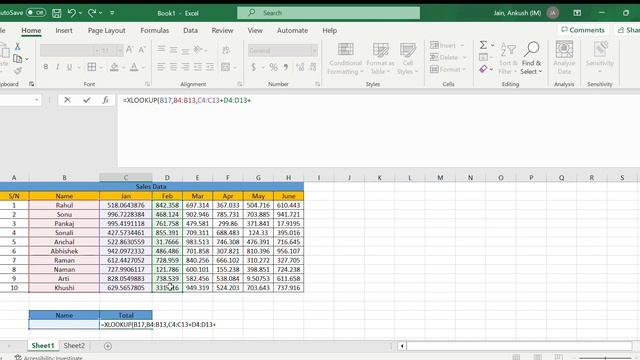The height and width of the screenshot is (360, 640).
Task: Switch to the Page Layout tab
Action: click(107, 31)
